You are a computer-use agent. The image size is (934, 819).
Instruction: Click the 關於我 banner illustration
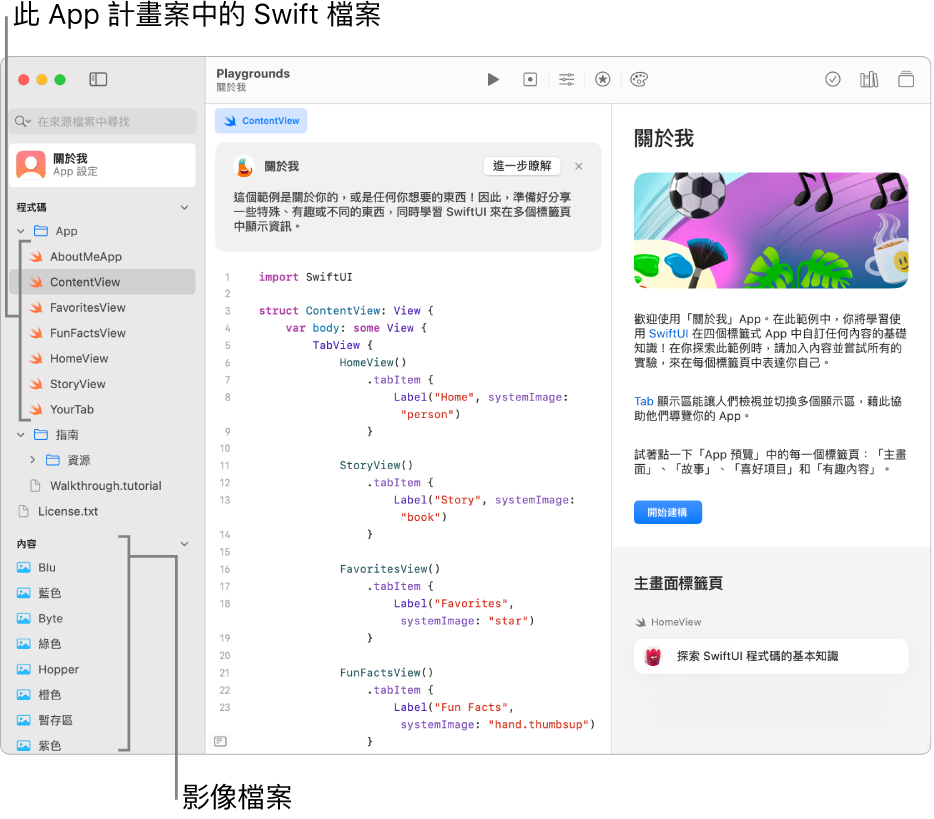[x=771, y=231]
